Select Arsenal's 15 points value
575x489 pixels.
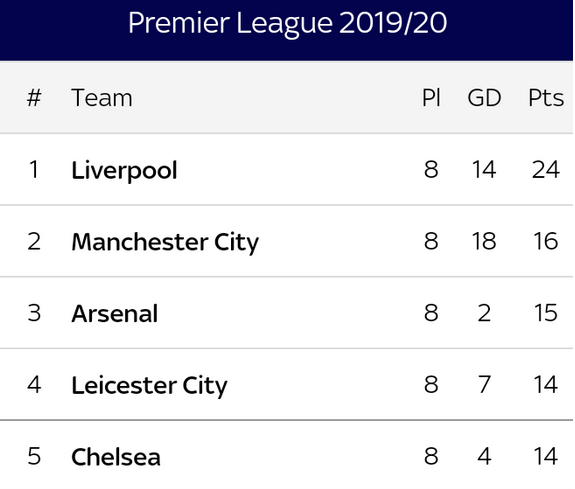click(x=546, y=313)
